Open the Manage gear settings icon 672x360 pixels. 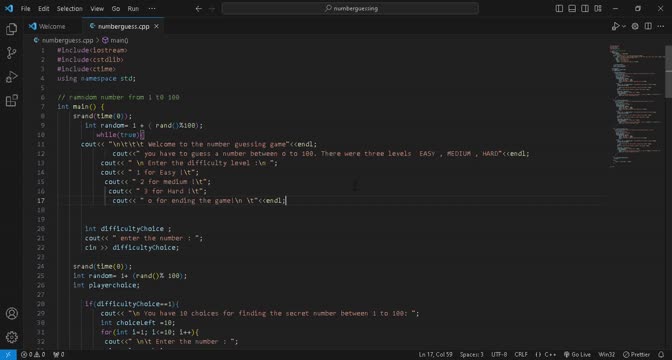click(x=12, y=337)
